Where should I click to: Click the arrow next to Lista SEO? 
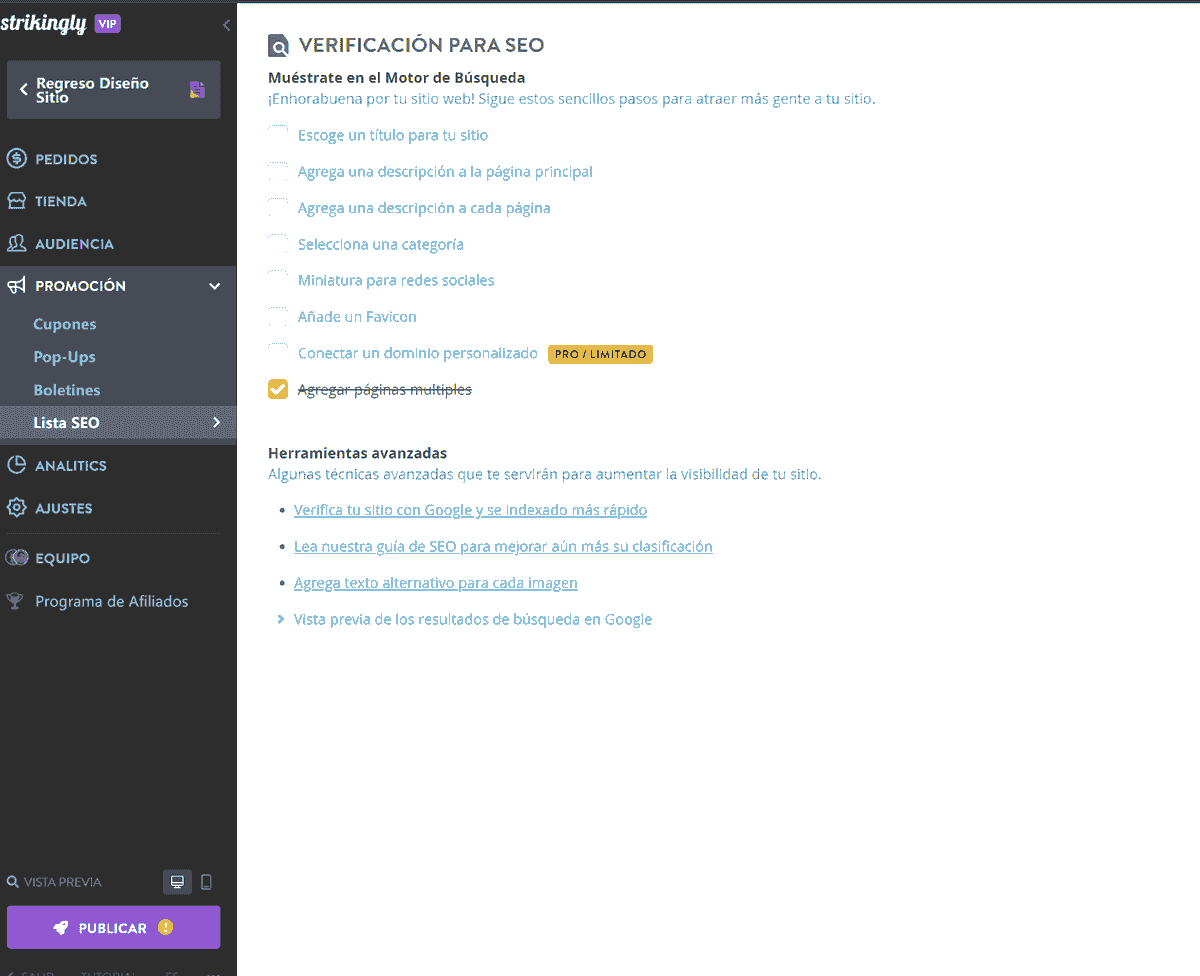coord(216,423)
